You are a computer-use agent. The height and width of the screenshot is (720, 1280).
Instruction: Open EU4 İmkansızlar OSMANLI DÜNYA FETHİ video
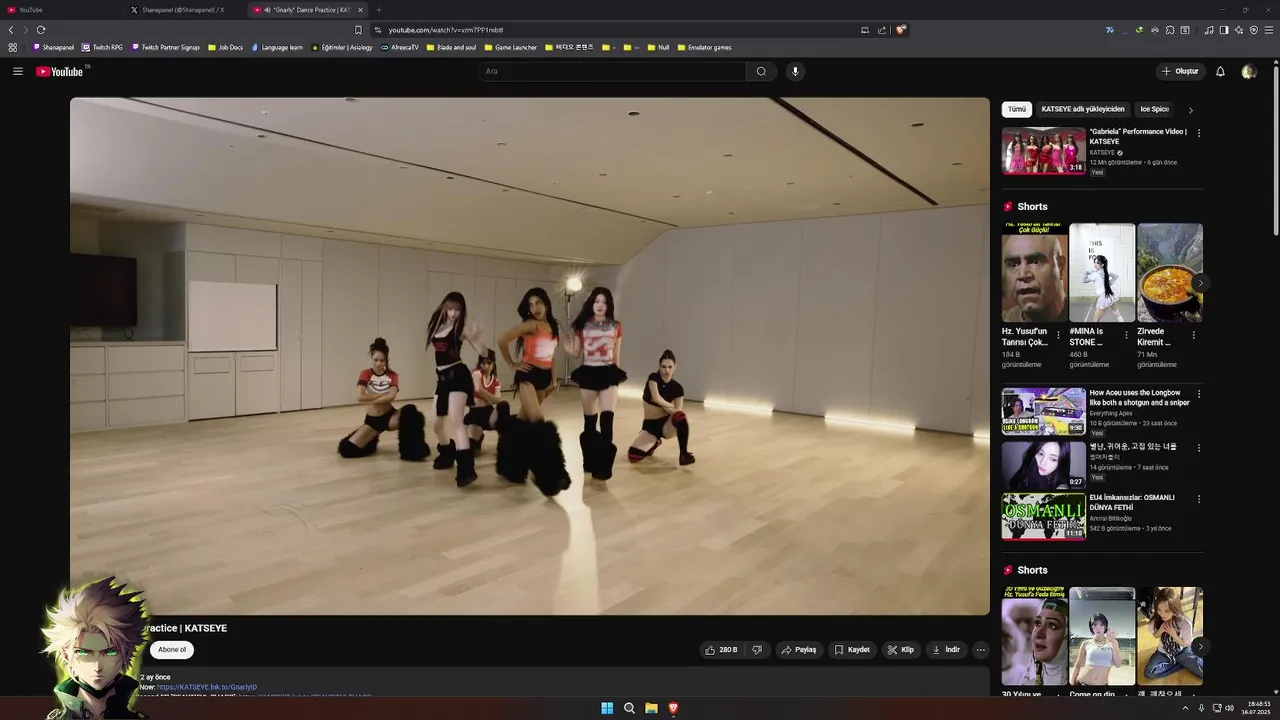pos(1044,516)
